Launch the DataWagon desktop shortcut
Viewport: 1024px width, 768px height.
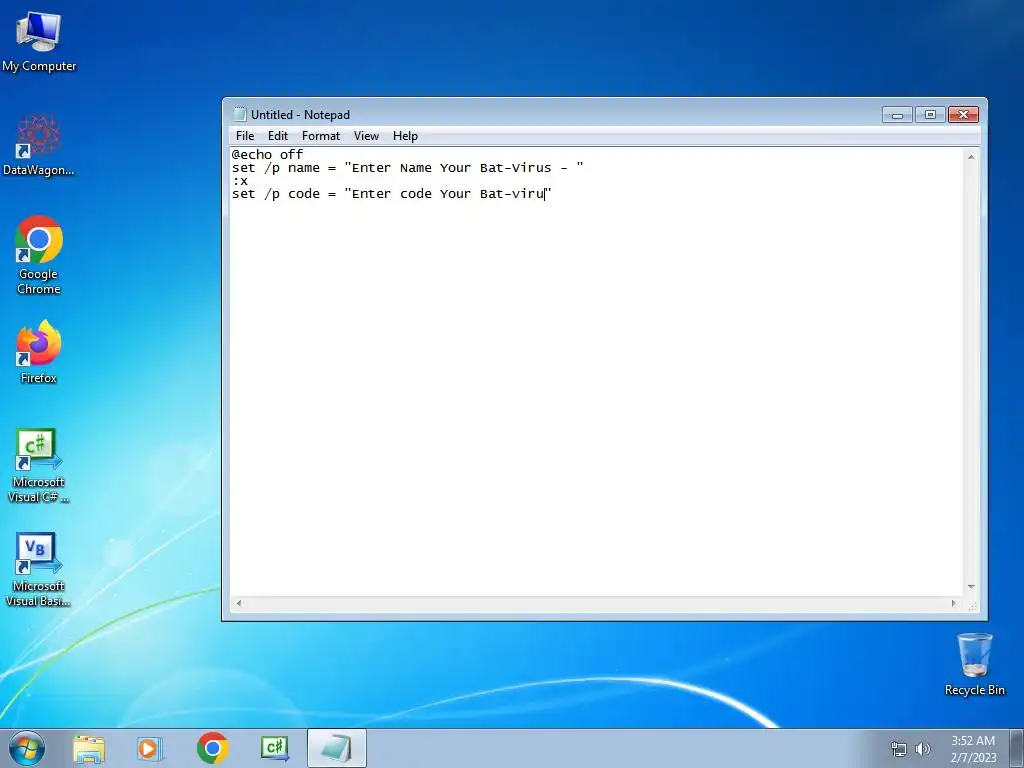(39, 145)
